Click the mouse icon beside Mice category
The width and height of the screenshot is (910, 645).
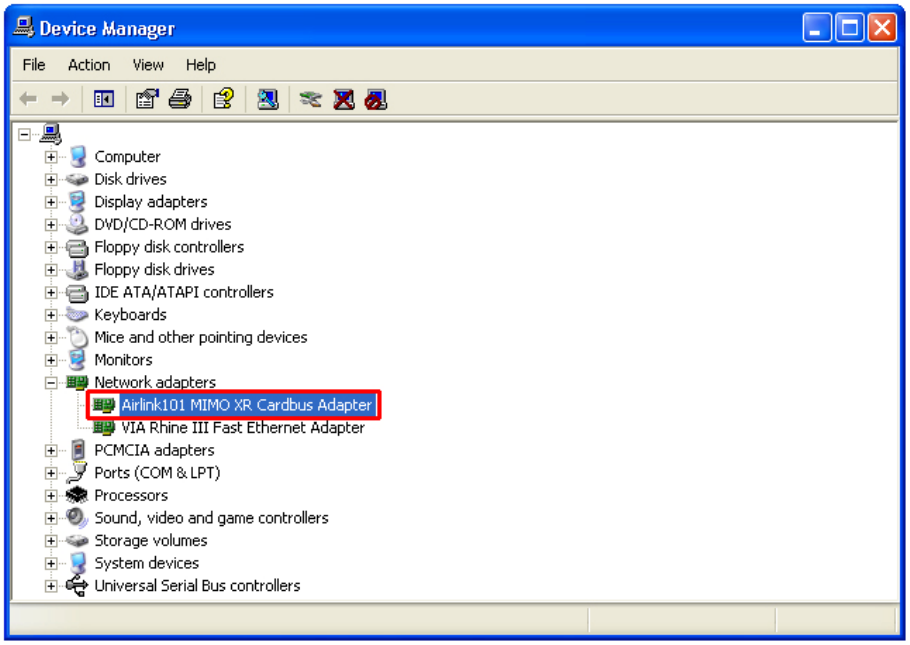[x=77, y=337]
